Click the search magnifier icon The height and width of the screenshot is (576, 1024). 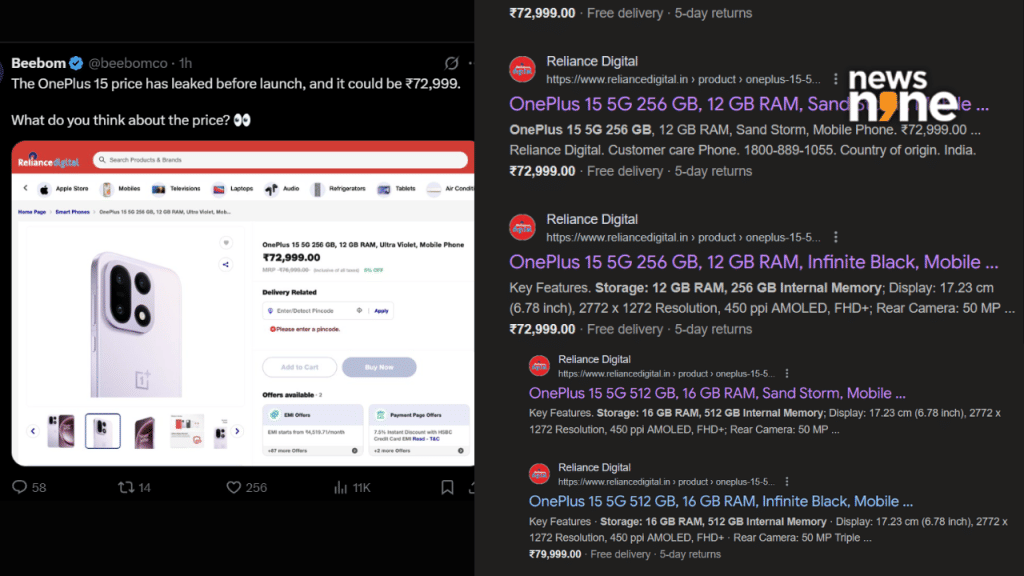[103, 159]
